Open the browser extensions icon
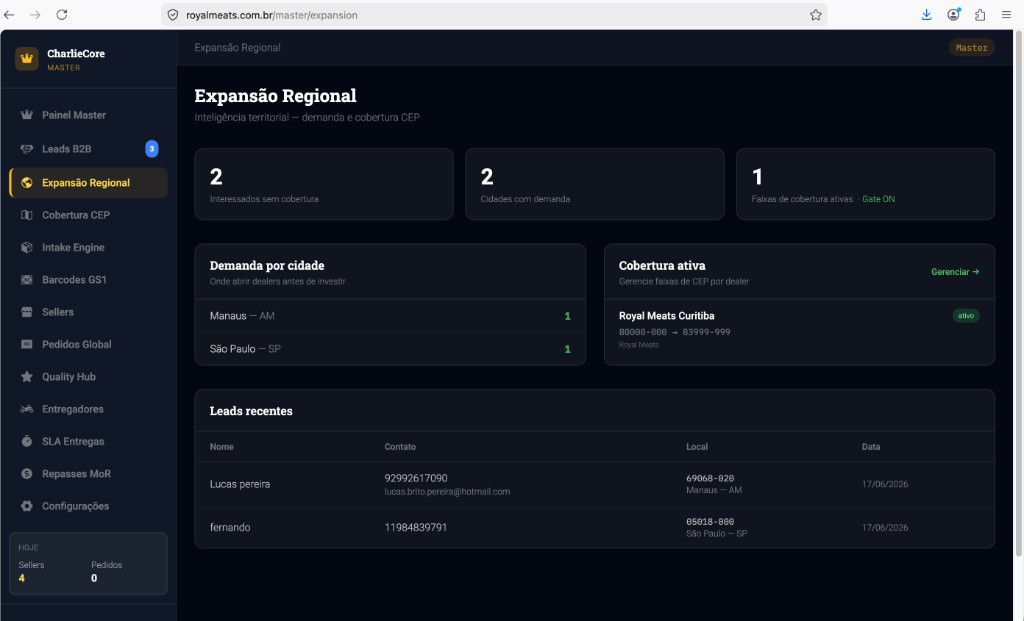The width and height of the screenshot is (1024, 621). [980, 14]
